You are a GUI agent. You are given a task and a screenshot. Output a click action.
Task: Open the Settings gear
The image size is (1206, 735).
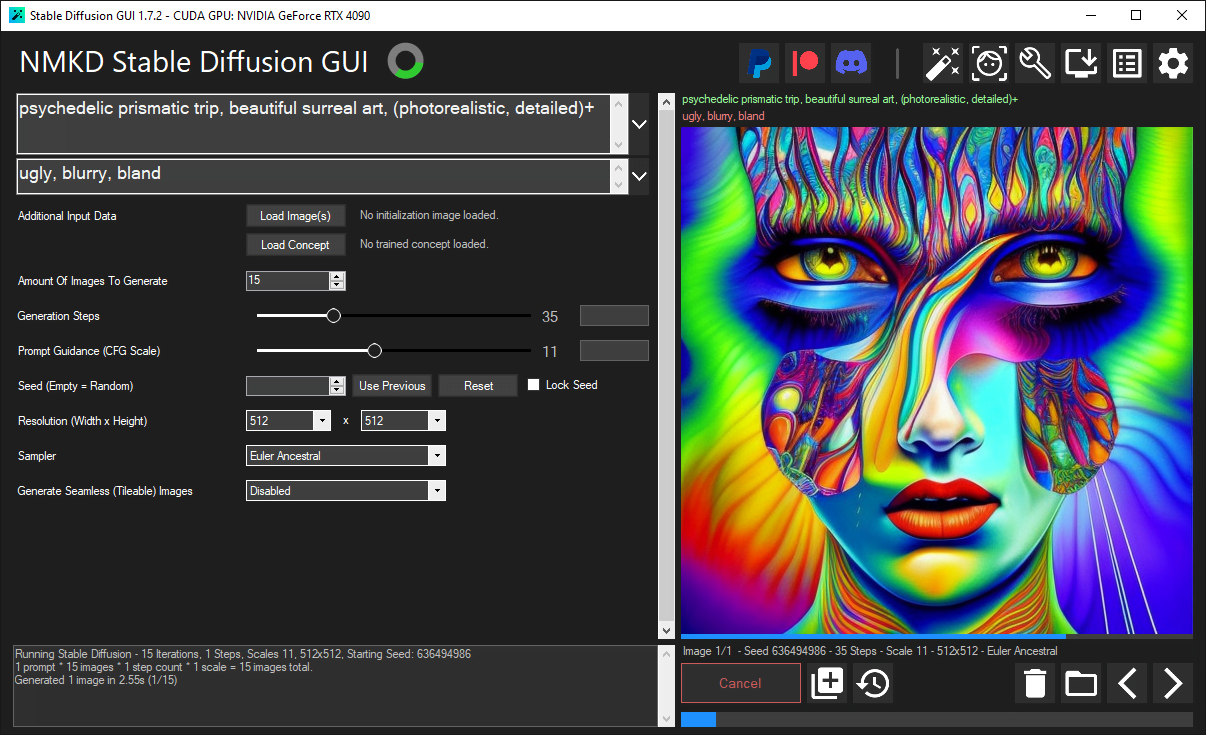point(1172,63)
